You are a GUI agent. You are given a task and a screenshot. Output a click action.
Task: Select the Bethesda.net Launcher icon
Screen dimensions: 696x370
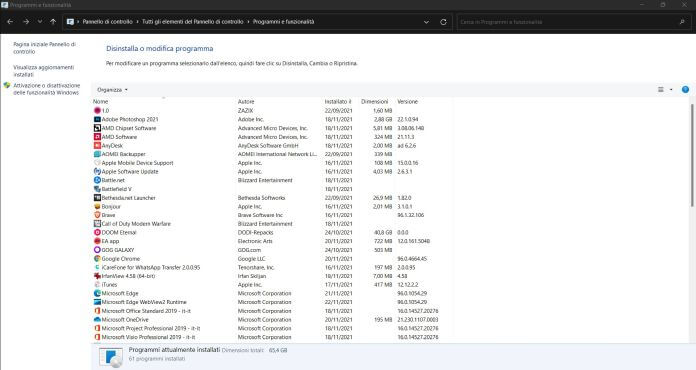pyautogui.click(x=97, y=197)
